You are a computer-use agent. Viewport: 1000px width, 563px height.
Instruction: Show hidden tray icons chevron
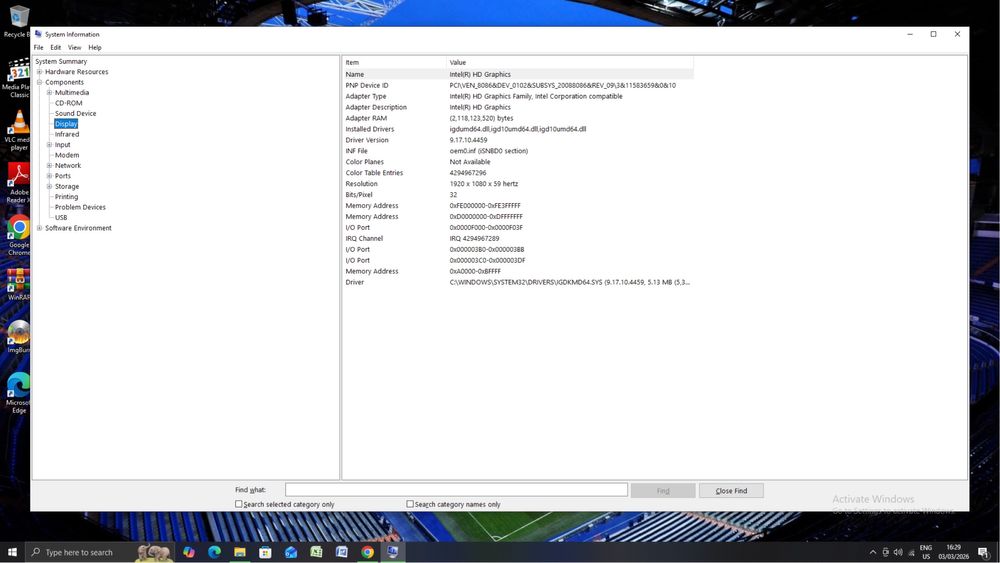(x=872, y=552)
